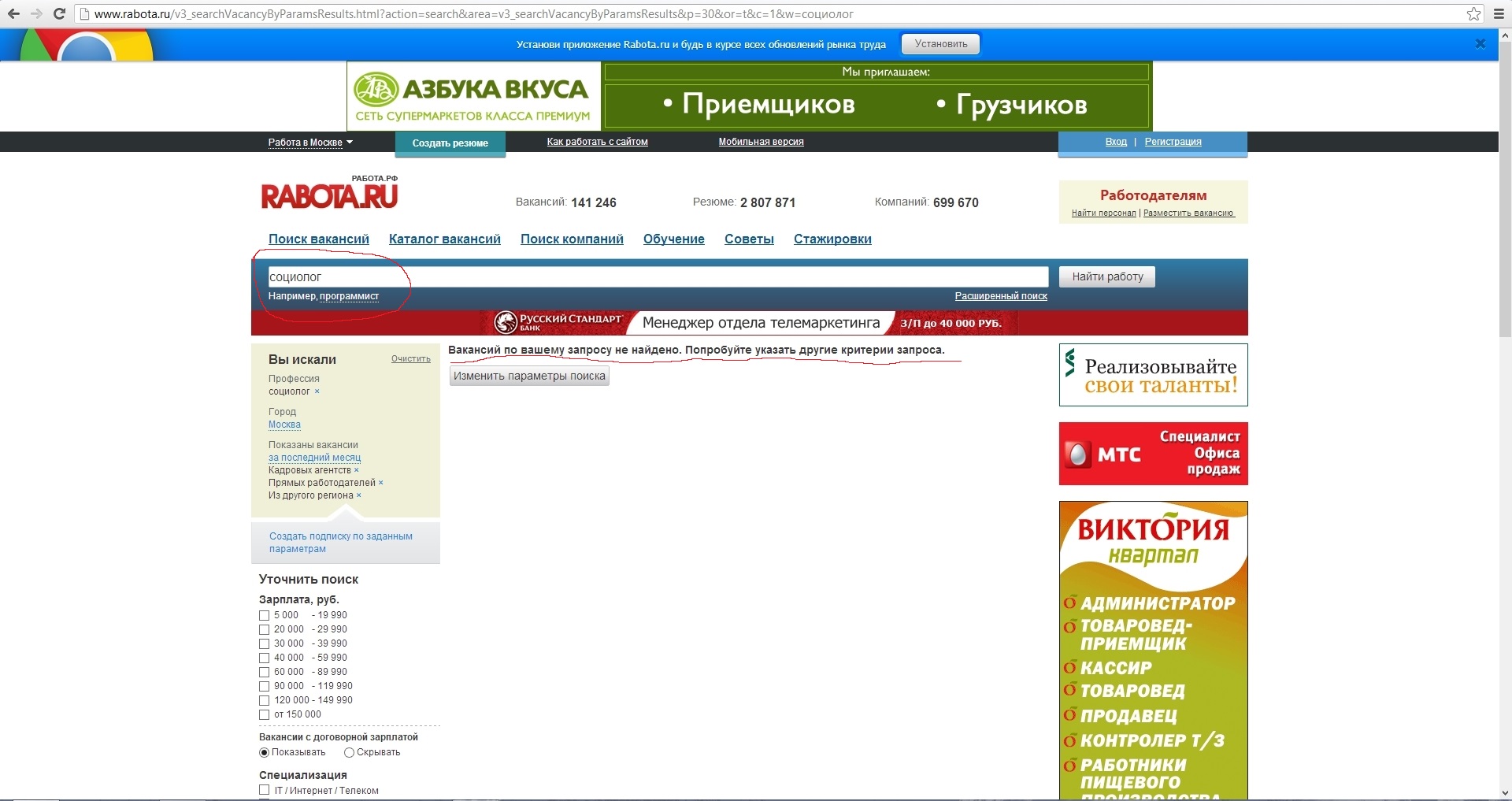The width and height of the screenshot is (1512, 801).
Task: Select Показывать radio for negotiable salary
Action: coord(265,753)
